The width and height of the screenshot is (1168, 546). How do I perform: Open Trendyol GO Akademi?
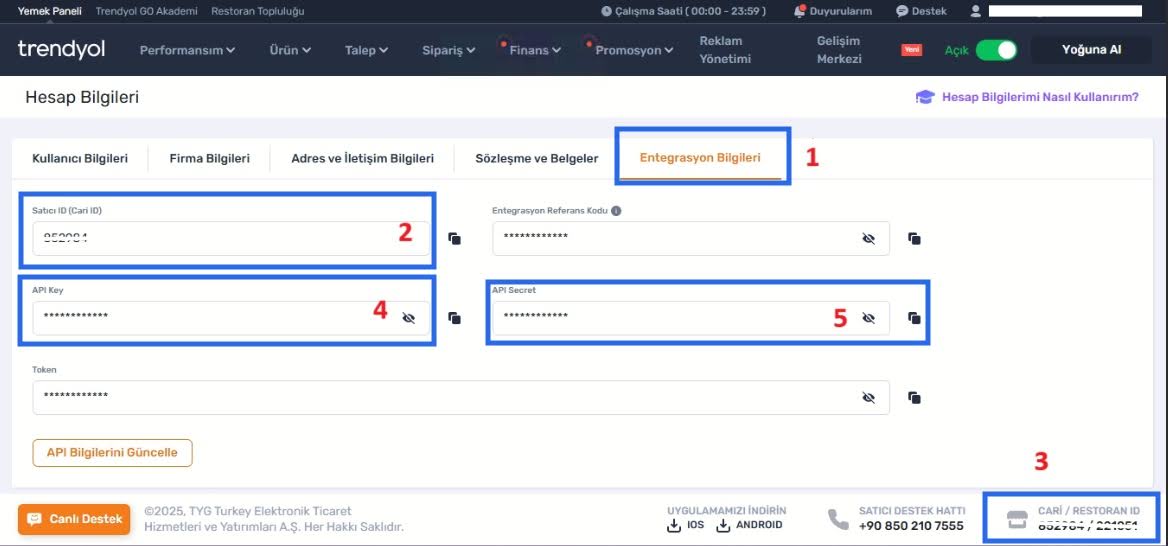click(x=147, y=11)
